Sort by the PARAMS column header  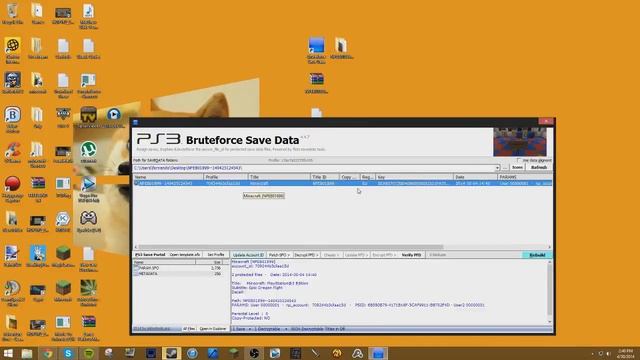(525, 177)
